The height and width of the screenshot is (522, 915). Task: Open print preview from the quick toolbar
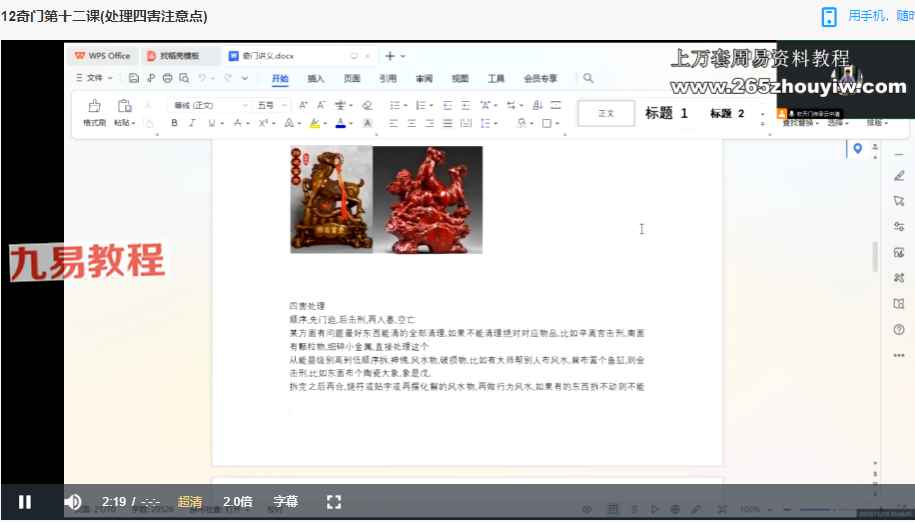[x=184, y=78]
